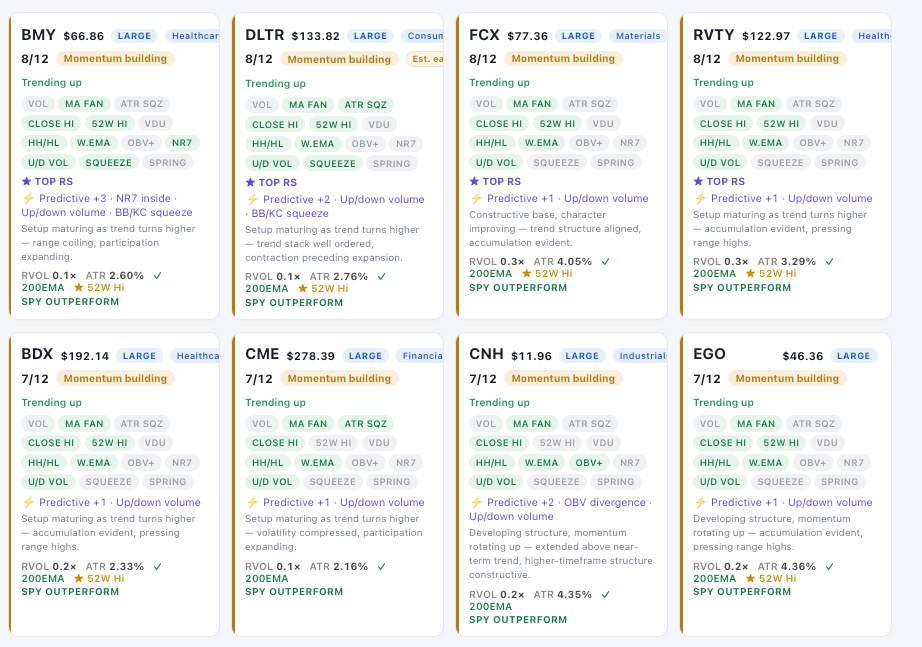Click the lightning Predictive icon on RVTY card
Viewport: 922px width, 647px height.
point(700,198)
